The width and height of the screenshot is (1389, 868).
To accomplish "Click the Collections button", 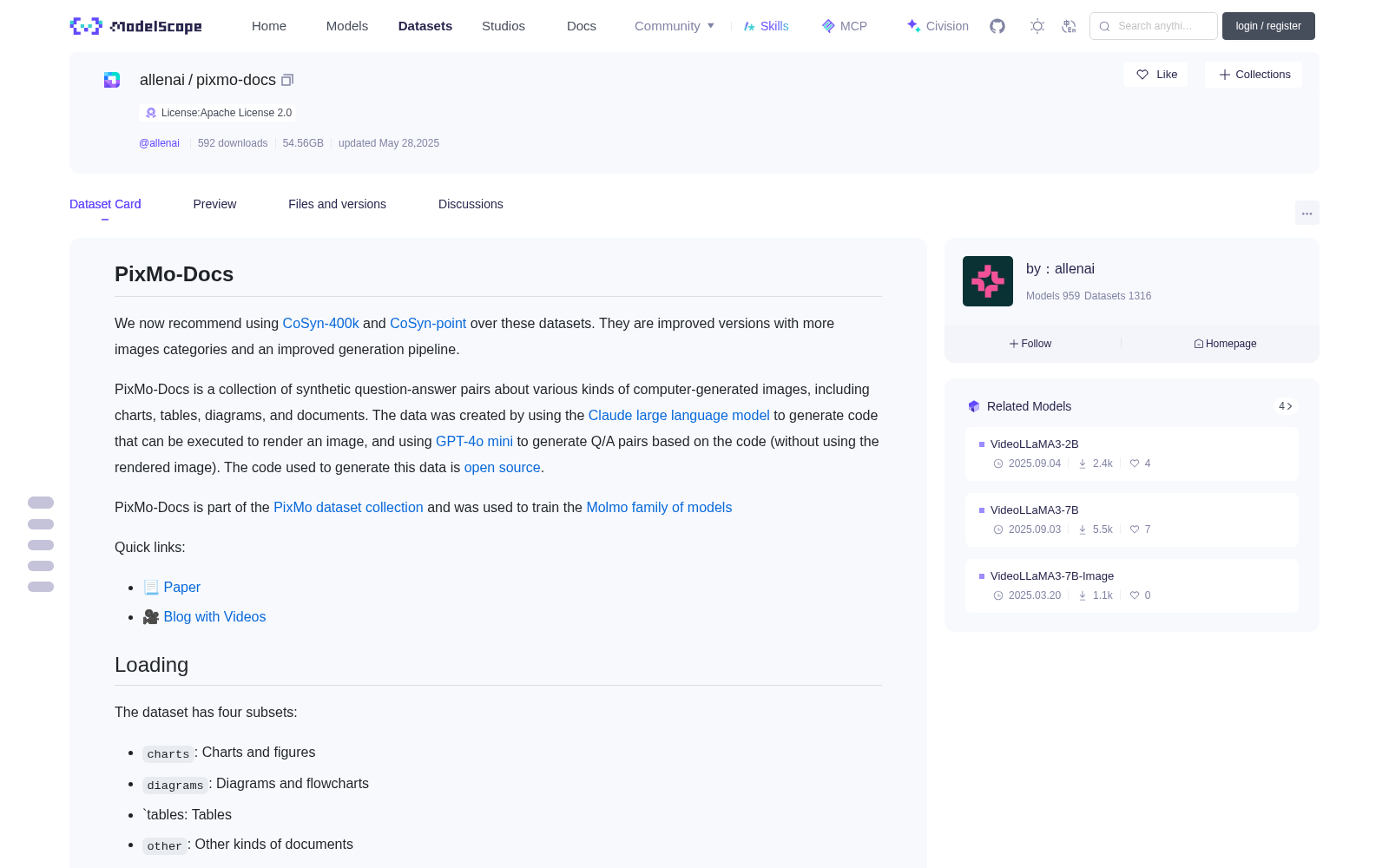I will [1254, 75].
